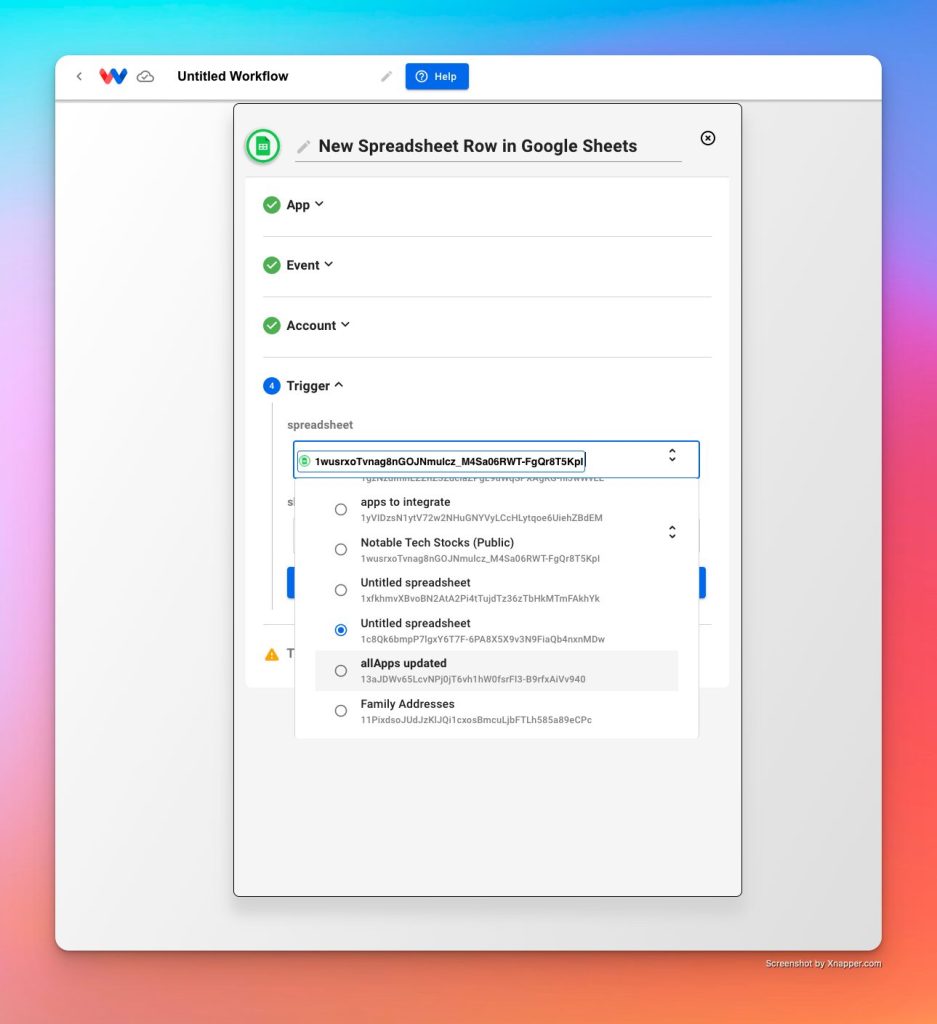The image size is (937, 1024).
Task: Click the second dropdown arrows below spreadsheet field
Action: pyautogui.click(x=672, y=532)
